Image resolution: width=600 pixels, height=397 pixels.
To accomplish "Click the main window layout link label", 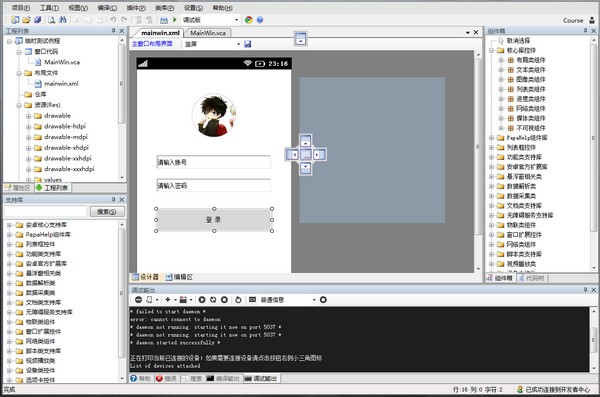I will tap(152, 44).
